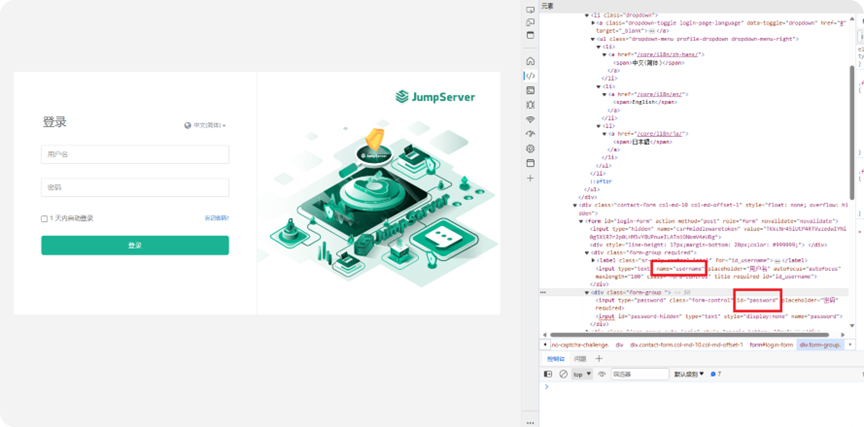Collapse the form id="login-form" node
The height and width of the screenshot is (427, 864).
581,221
